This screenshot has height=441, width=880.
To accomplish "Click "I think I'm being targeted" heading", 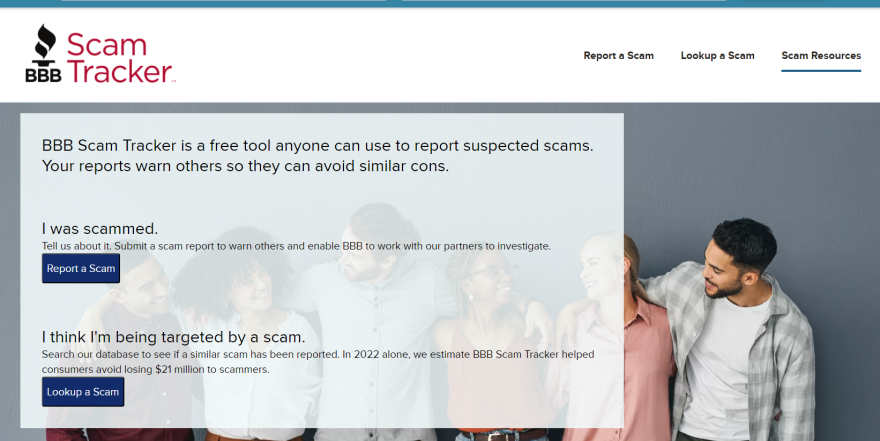I will coord(173,337).
